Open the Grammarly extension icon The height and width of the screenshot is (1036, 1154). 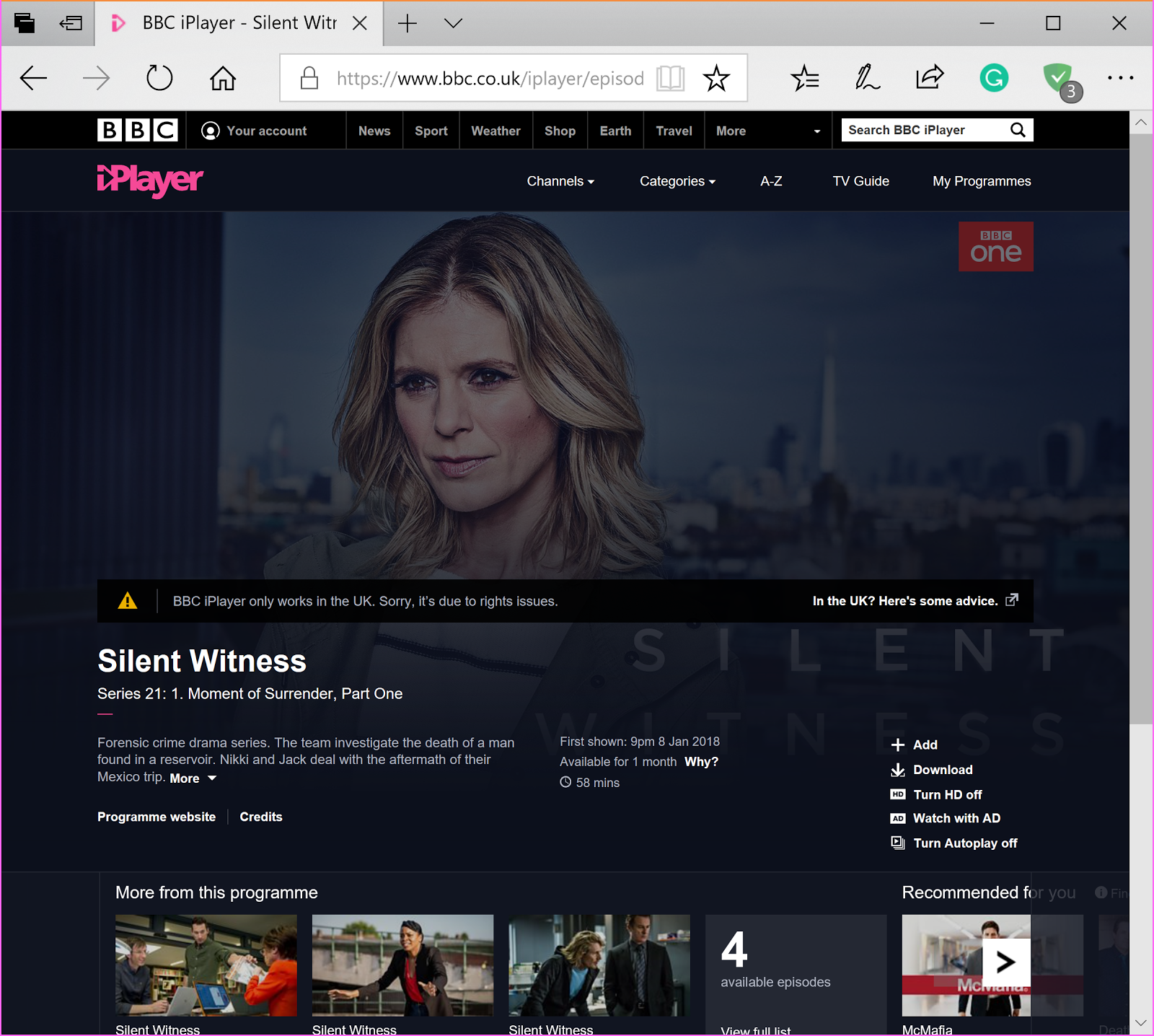pyautogui.click(x=994, y=78)
